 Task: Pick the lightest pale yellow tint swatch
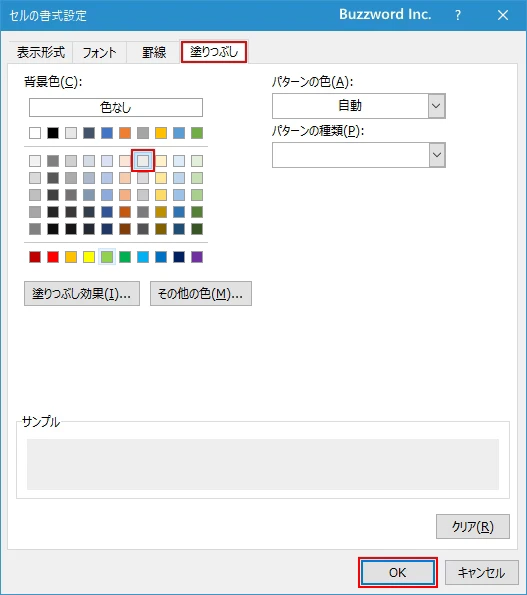pos(161,161)
